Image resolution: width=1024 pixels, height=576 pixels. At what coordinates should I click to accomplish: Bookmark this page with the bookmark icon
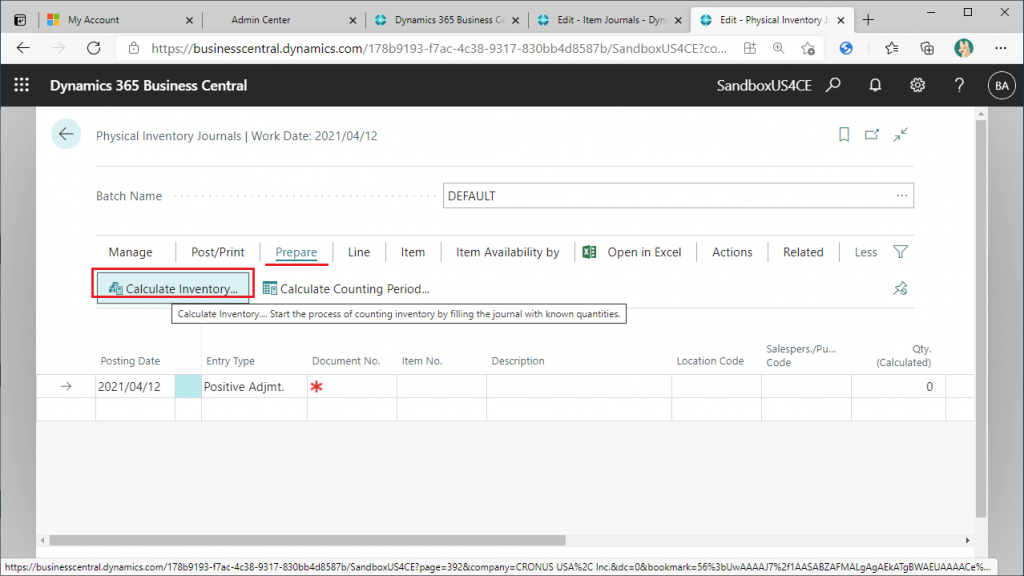point(844,135)
